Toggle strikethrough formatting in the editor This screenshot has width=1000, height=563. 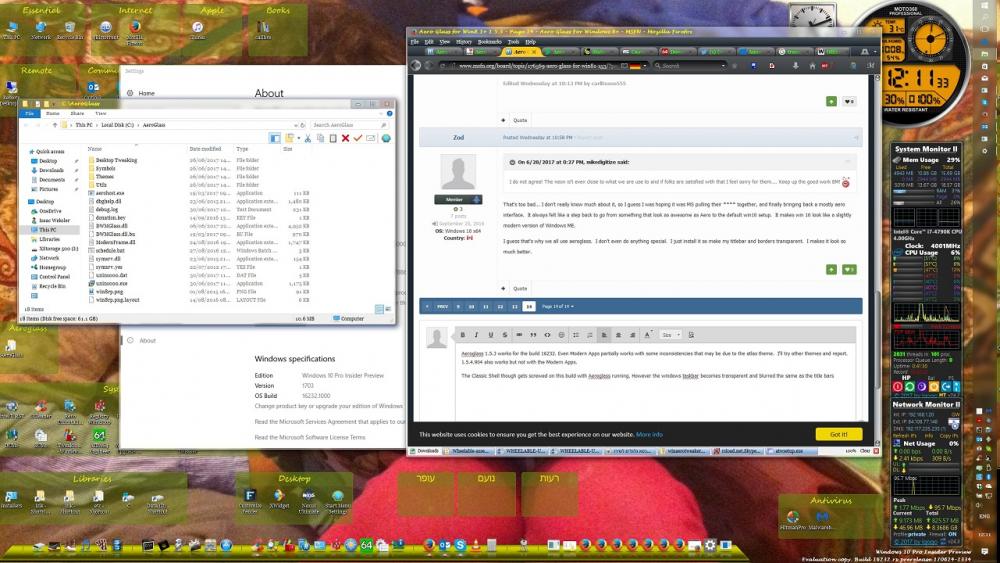[x=504, y=335]
